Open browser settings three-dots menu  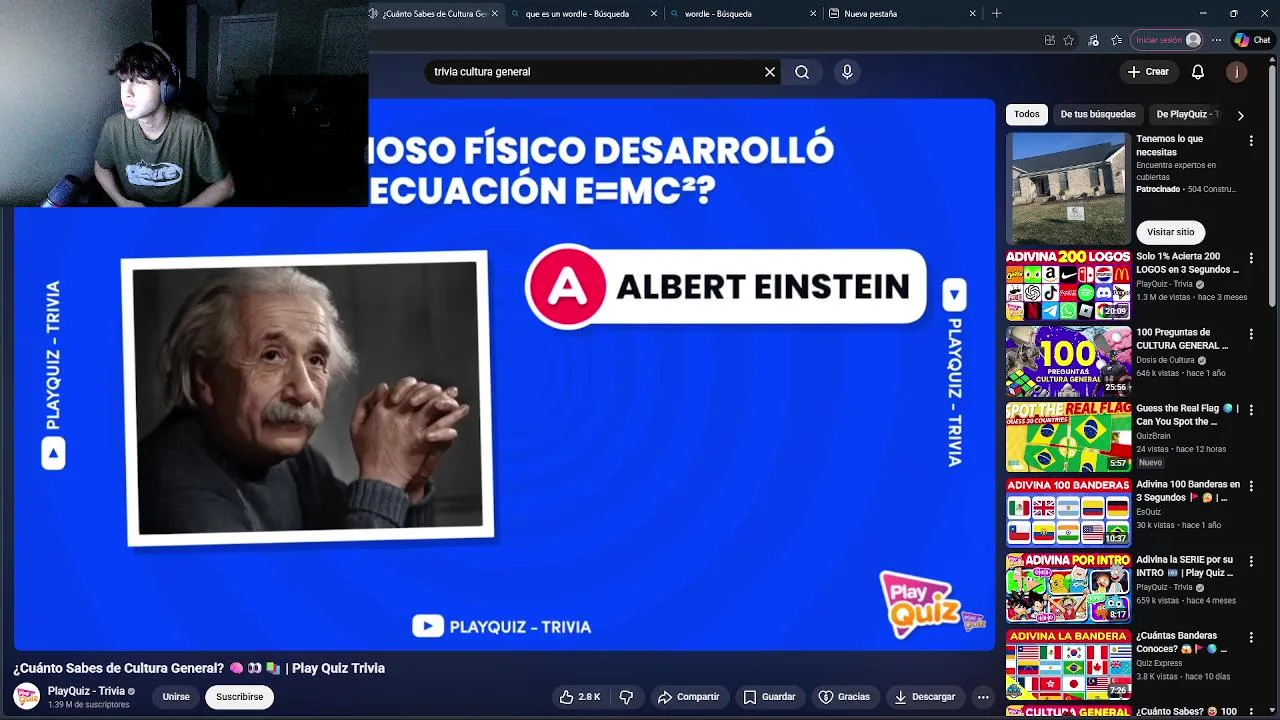coord(1216,40)
